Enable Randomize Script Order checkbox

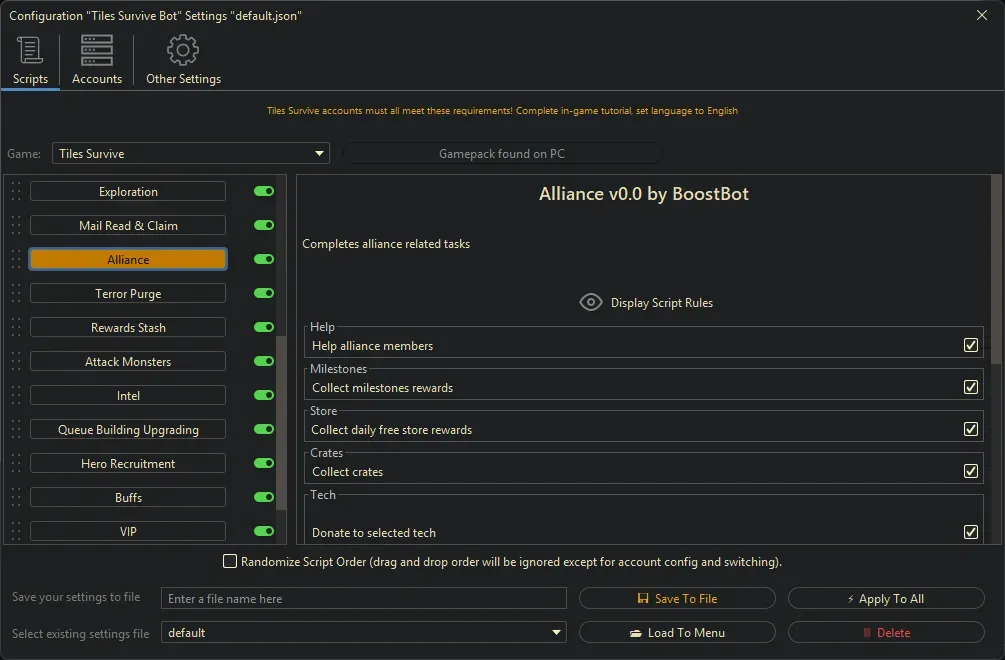(x=230, y=562)
